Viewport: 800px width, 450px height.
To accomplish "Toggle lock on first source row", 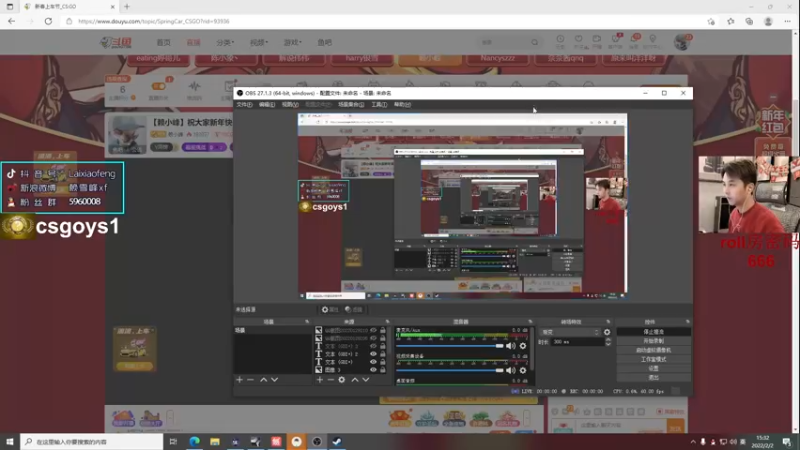I will tap(383, 330).
